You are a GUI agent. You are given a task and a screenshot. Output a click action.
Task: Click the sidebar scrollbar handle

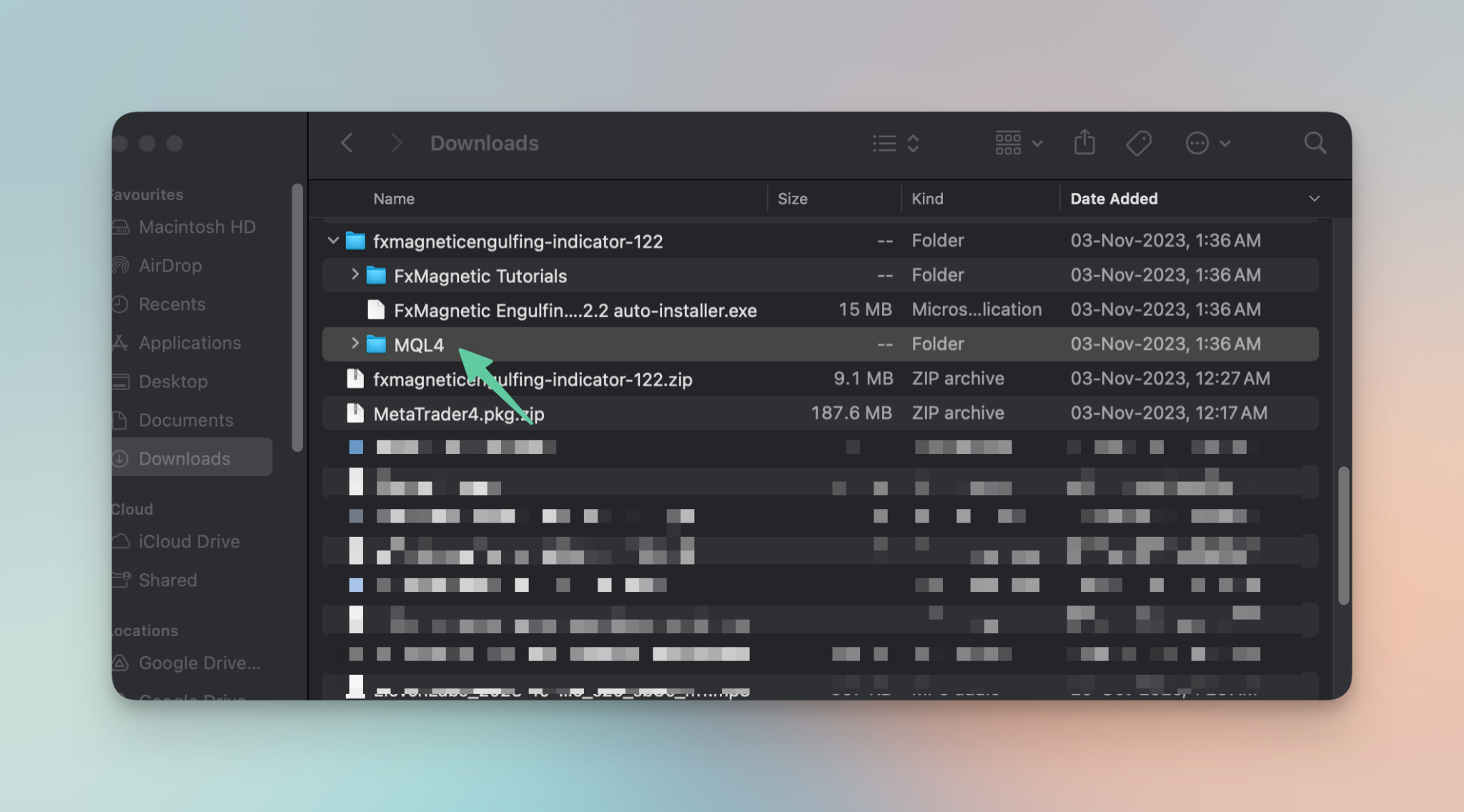click(297, 318)
